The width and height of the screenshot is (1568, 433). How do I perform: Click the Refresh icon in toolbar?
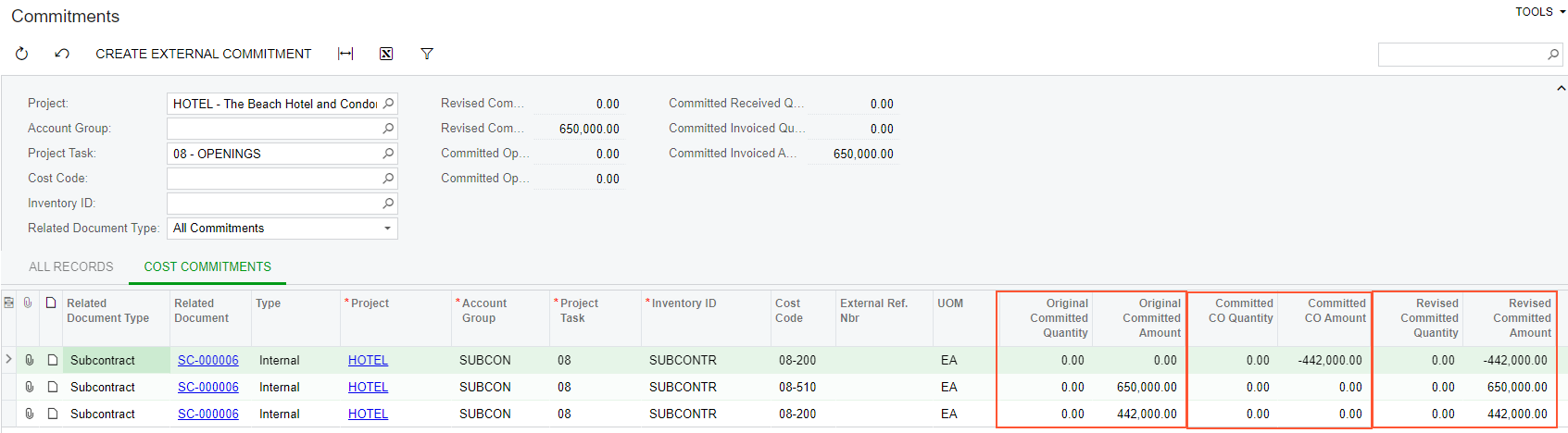click(x=21, y=54)
